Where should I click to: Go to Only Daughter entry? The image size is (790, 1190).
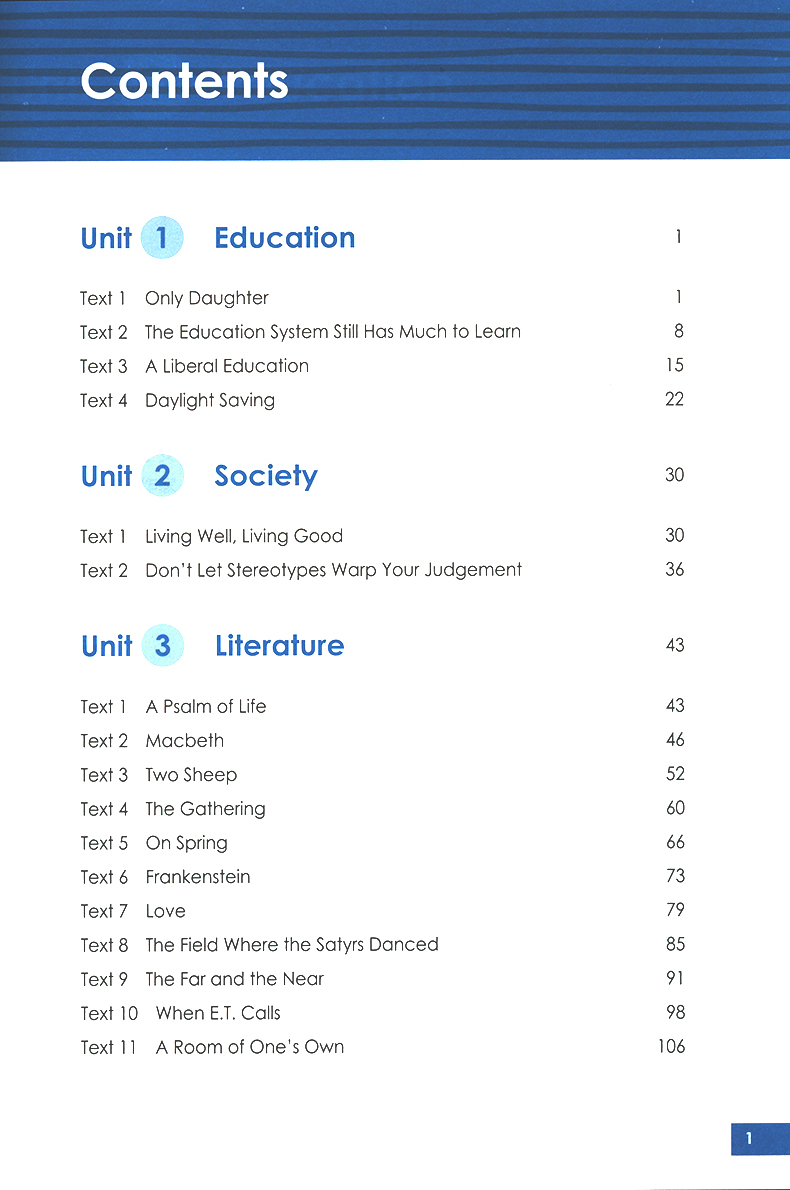point(206,298)
